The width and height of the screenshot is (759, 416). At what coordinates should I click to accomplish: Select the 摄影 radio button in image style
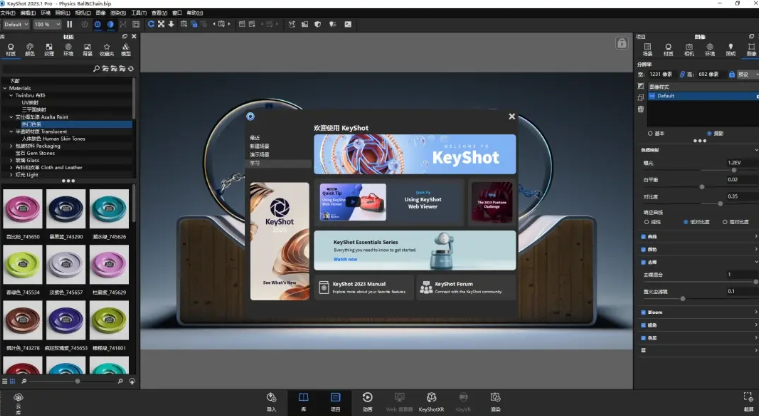[x=709, y=132]
